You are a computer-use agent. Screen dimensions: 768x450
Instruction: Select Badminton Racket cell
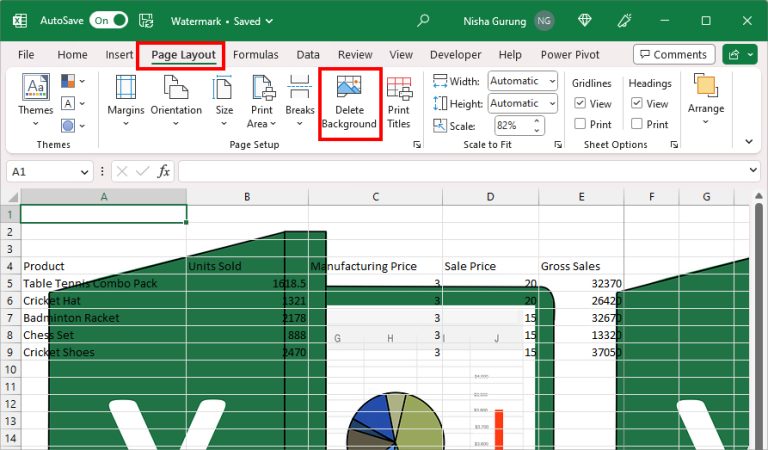coord(104,318)
